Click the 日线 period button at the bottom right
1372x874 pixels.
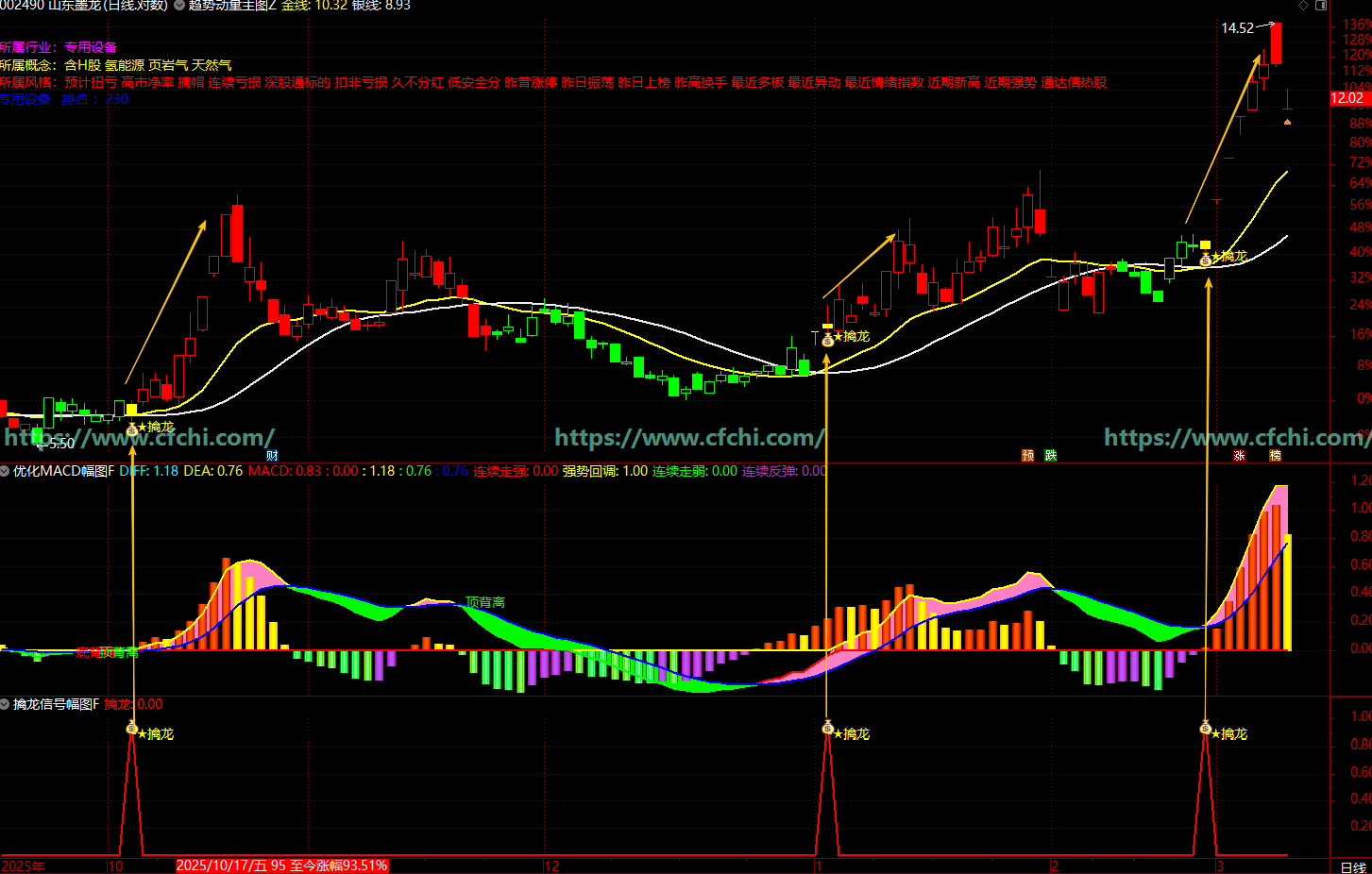coord(1353,866)
